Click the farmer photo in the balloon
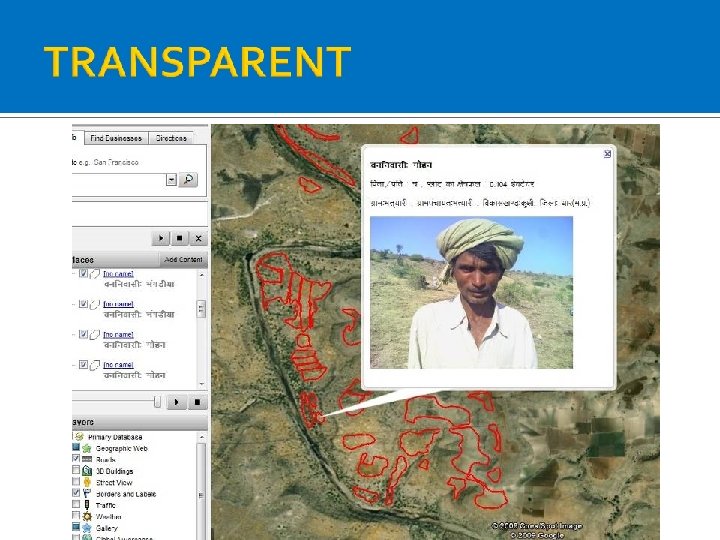 coord(472,292)
